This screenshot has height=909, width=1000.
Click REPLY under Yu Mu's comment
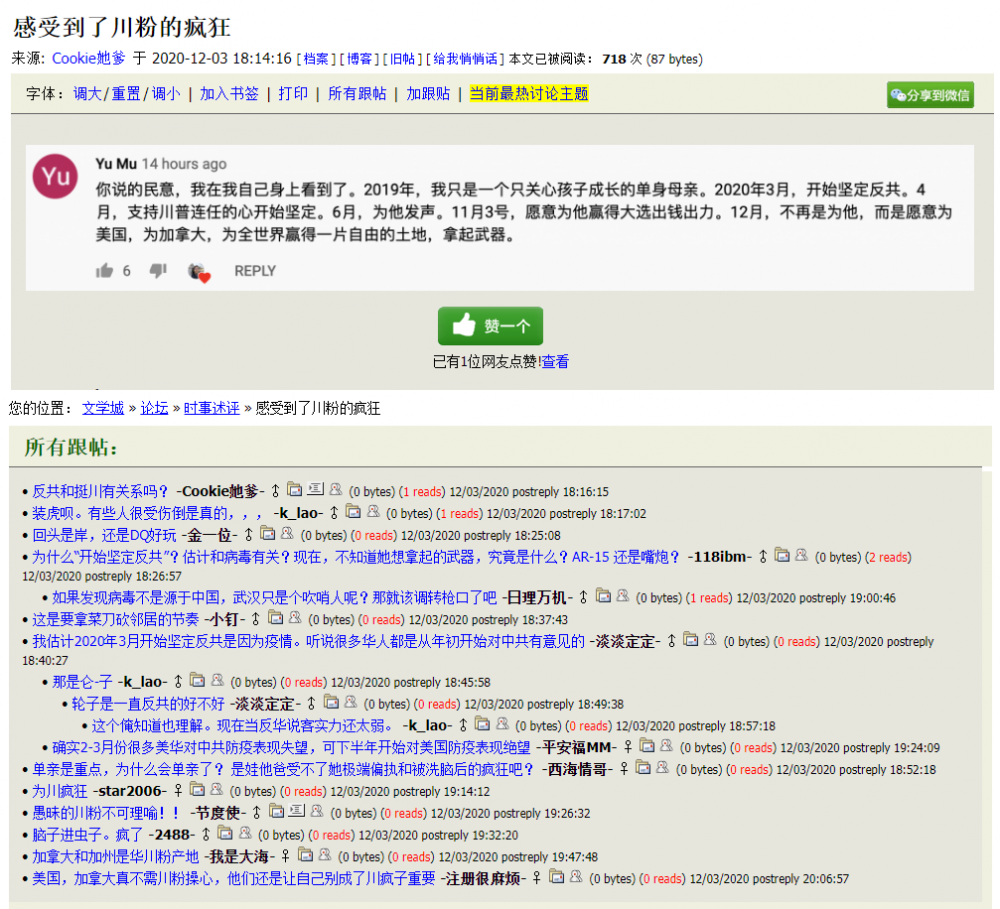[x=255, y=271]
